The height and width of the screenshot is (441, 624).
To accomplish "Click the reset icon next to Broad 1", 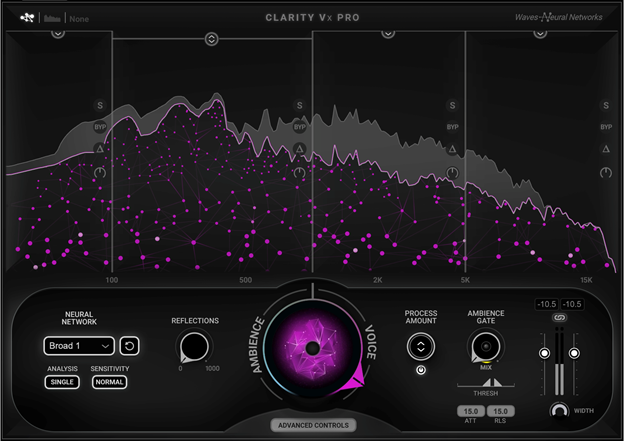I will pos(129,346).
